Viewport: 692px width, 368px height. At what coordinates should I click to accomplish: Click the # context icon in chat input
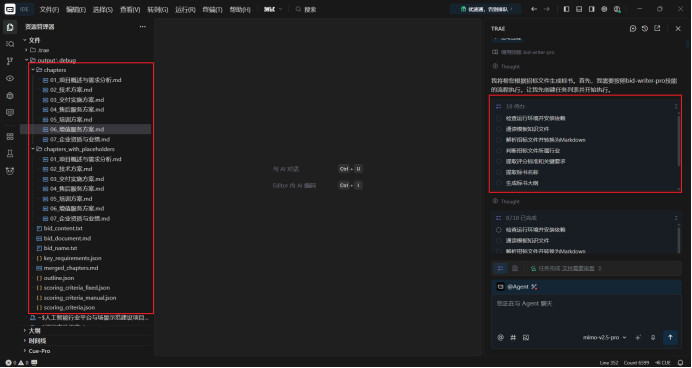[513, 338]
